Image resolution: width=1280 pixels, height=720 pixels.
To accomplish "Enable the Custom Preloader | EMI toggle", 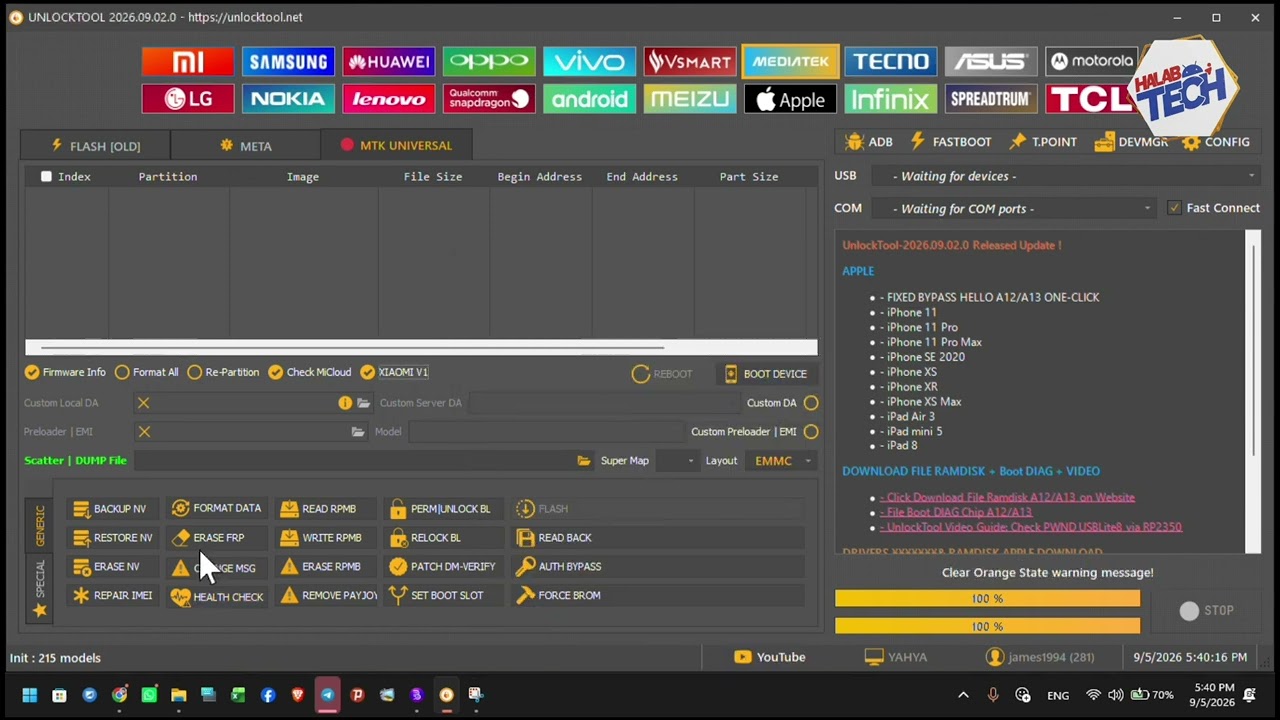I will [x=811, y=432].
